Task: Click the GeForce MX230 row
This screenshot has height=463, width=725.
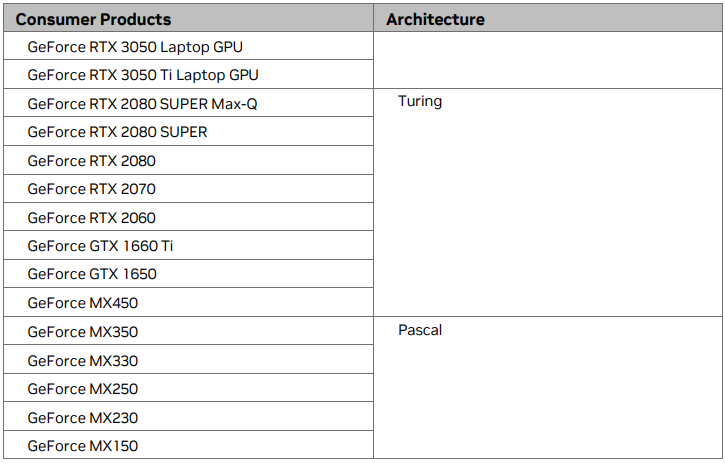Action: pyautogui.click(x=83, y=418)
